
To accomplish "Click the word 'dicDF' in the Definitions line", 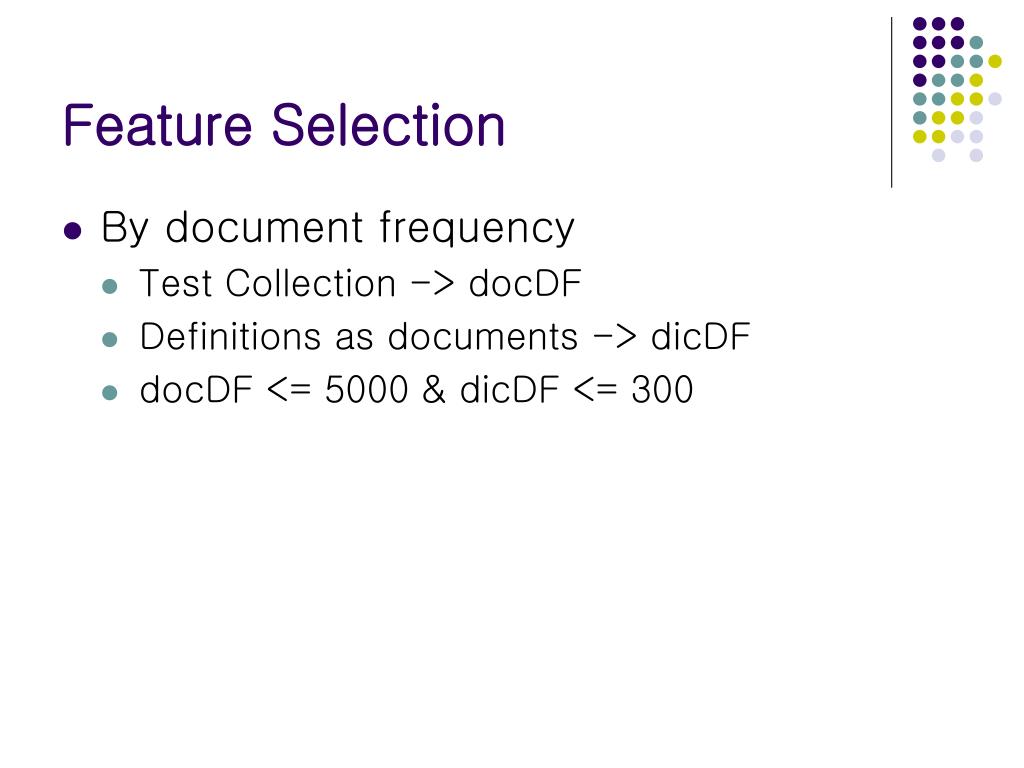I will 700,336.
